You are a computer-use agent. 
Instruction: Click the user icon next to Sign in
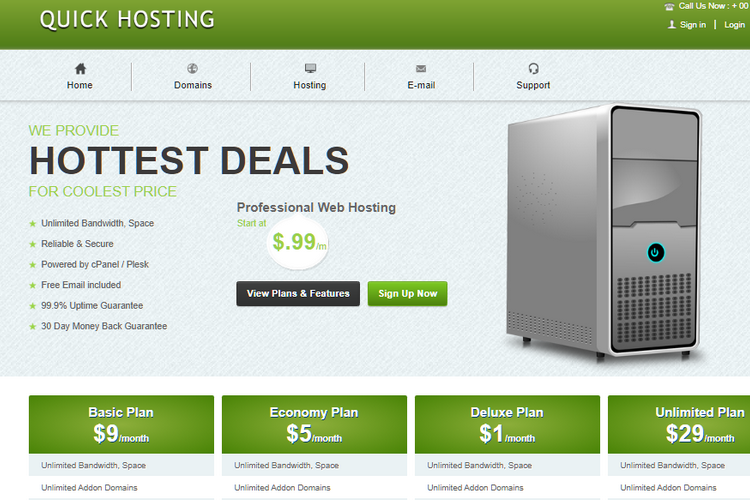(672, 24)
